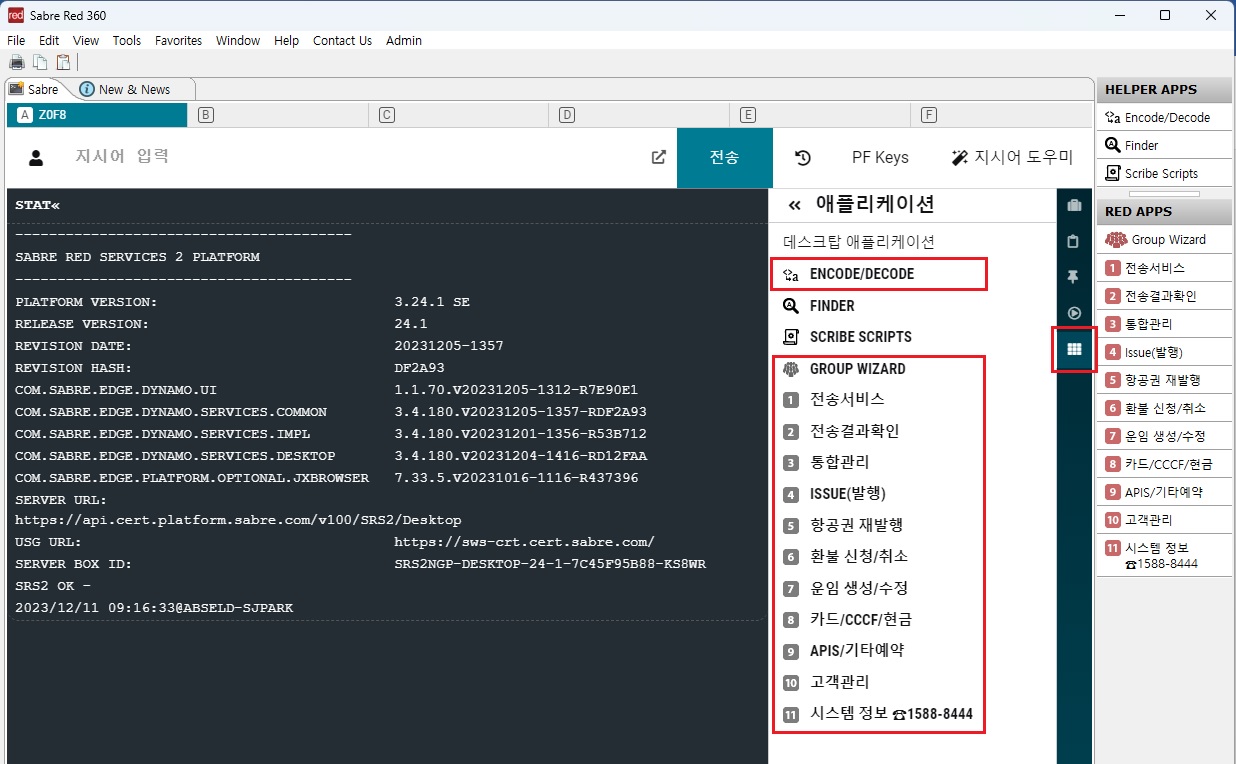The image size is (1236, 764).
Task: Open the Help menu
Action: (x=286, y=41)
